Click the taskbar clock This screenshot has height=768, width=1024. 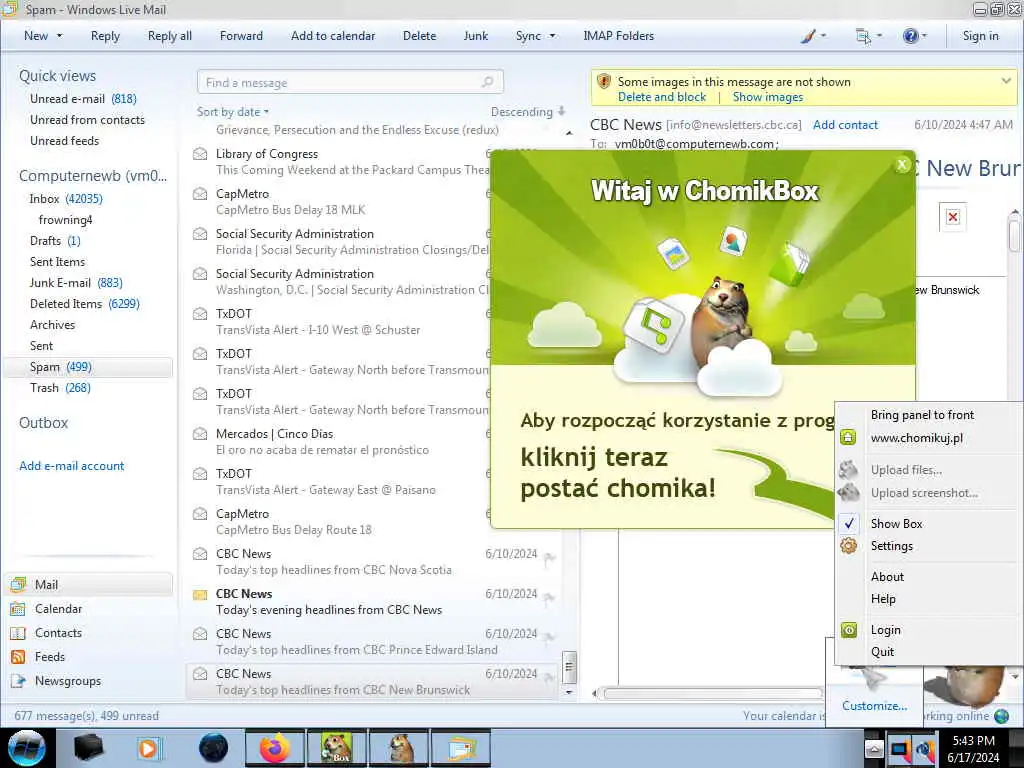974,749
